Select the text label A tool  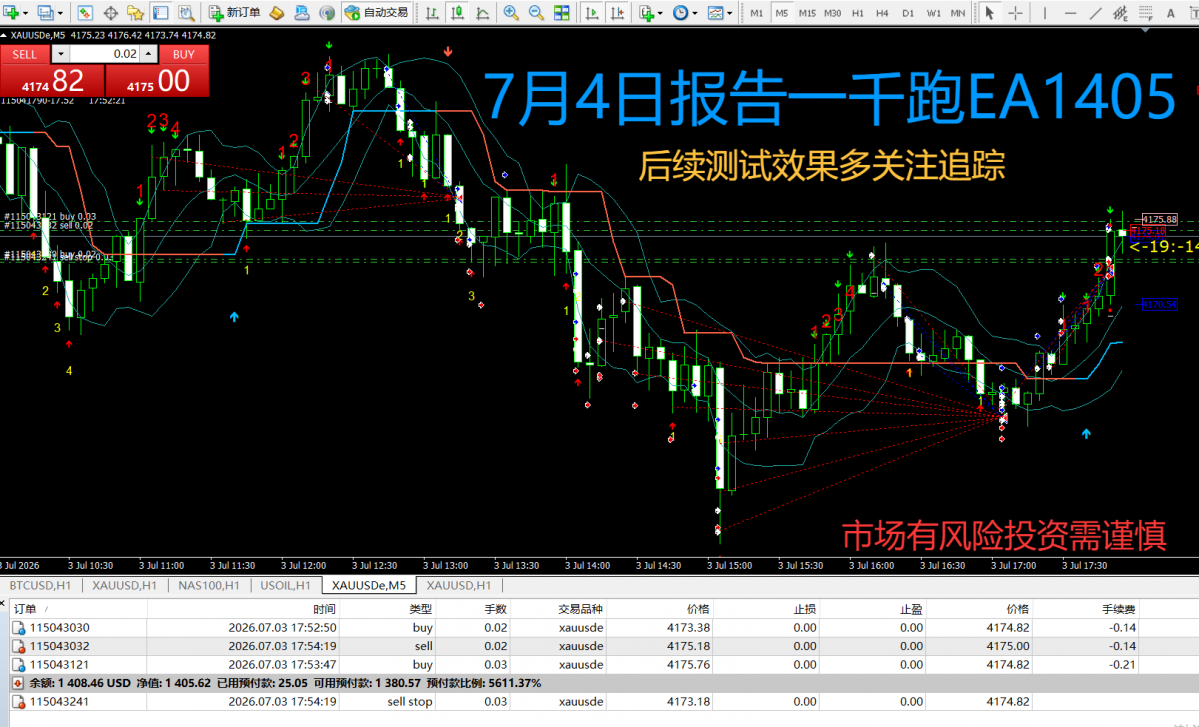coord(1171,12)
